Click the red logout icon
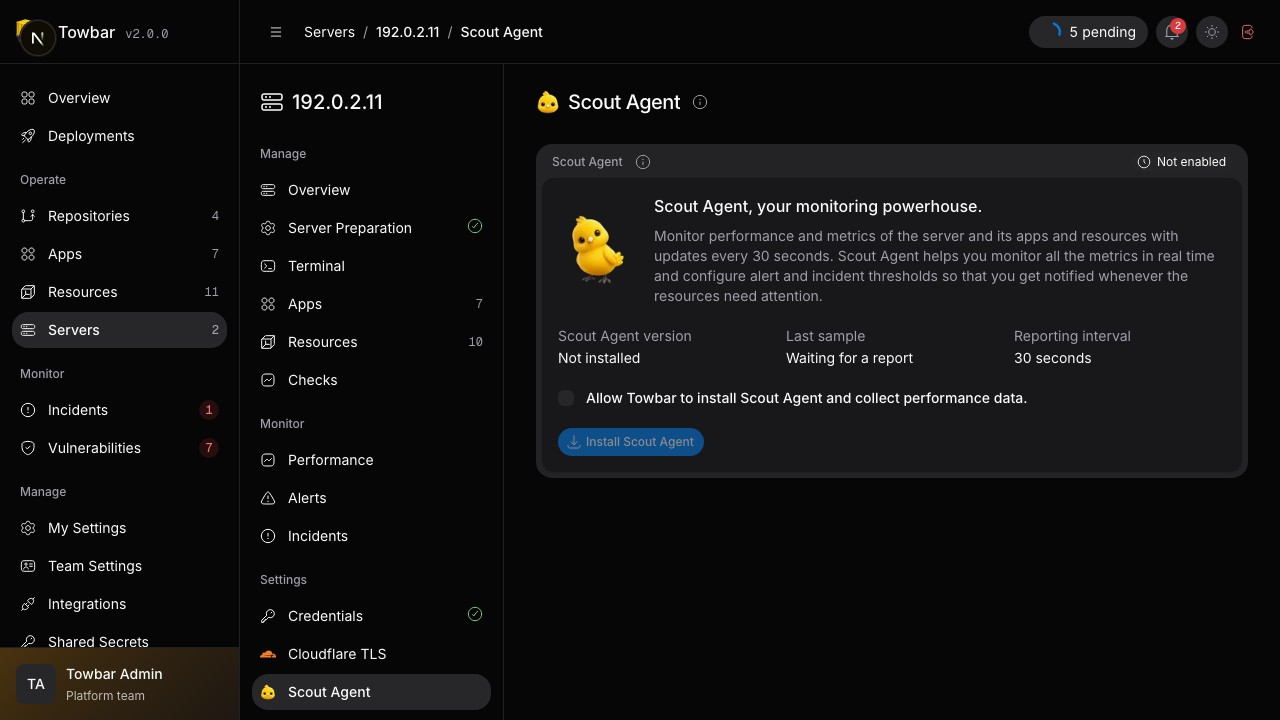 point(1248,32)
